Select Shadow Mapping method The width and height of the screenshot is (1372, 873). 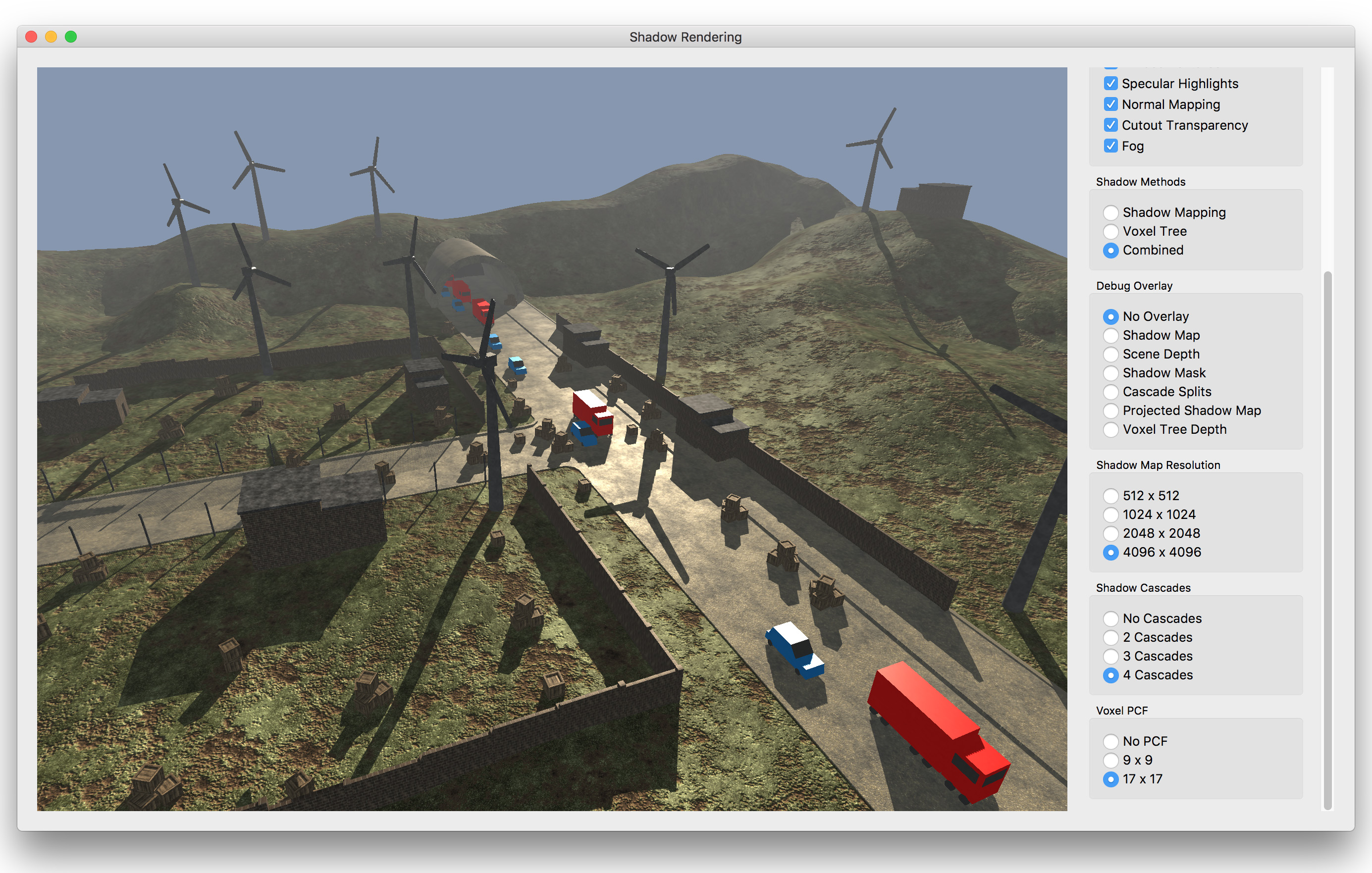click(1110, 213)
